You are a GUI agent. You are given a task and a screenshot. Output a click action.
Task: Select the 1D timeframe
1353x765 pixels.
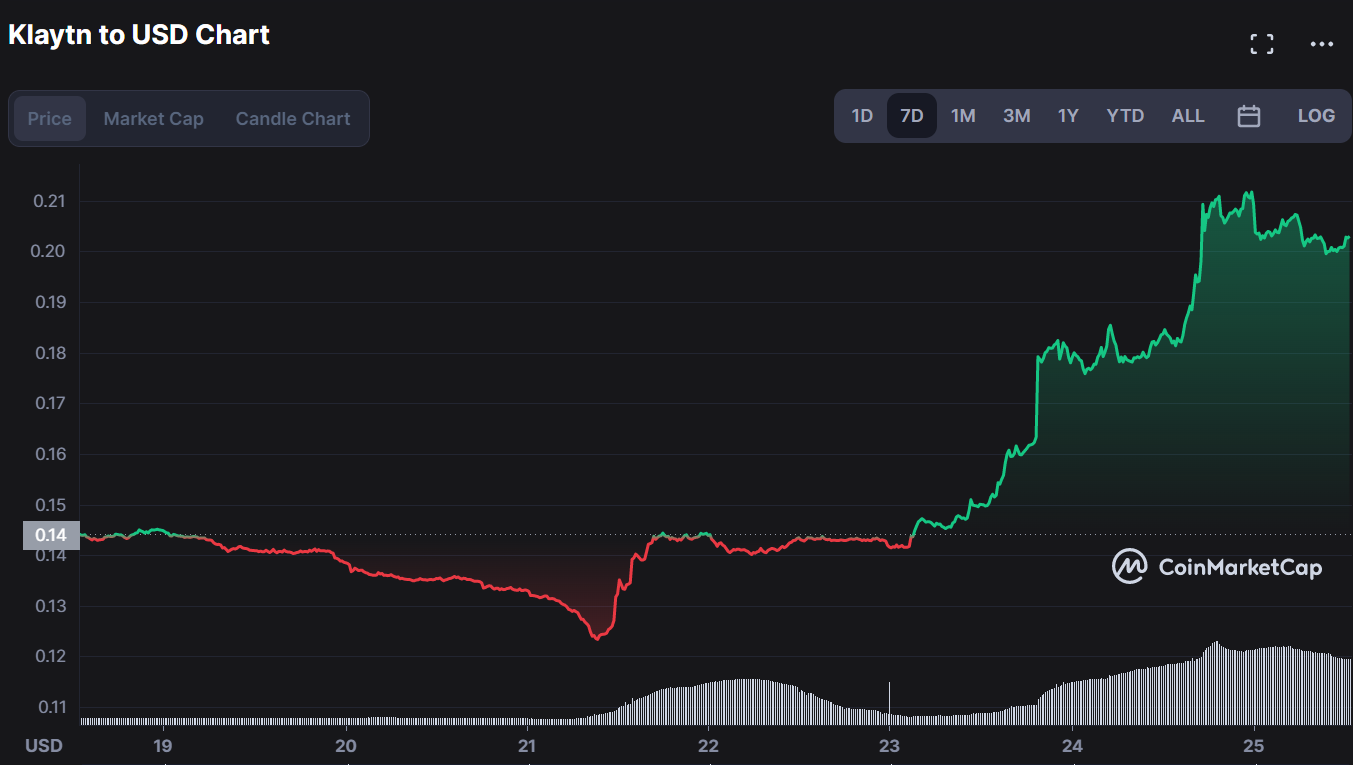pos(862,116)
